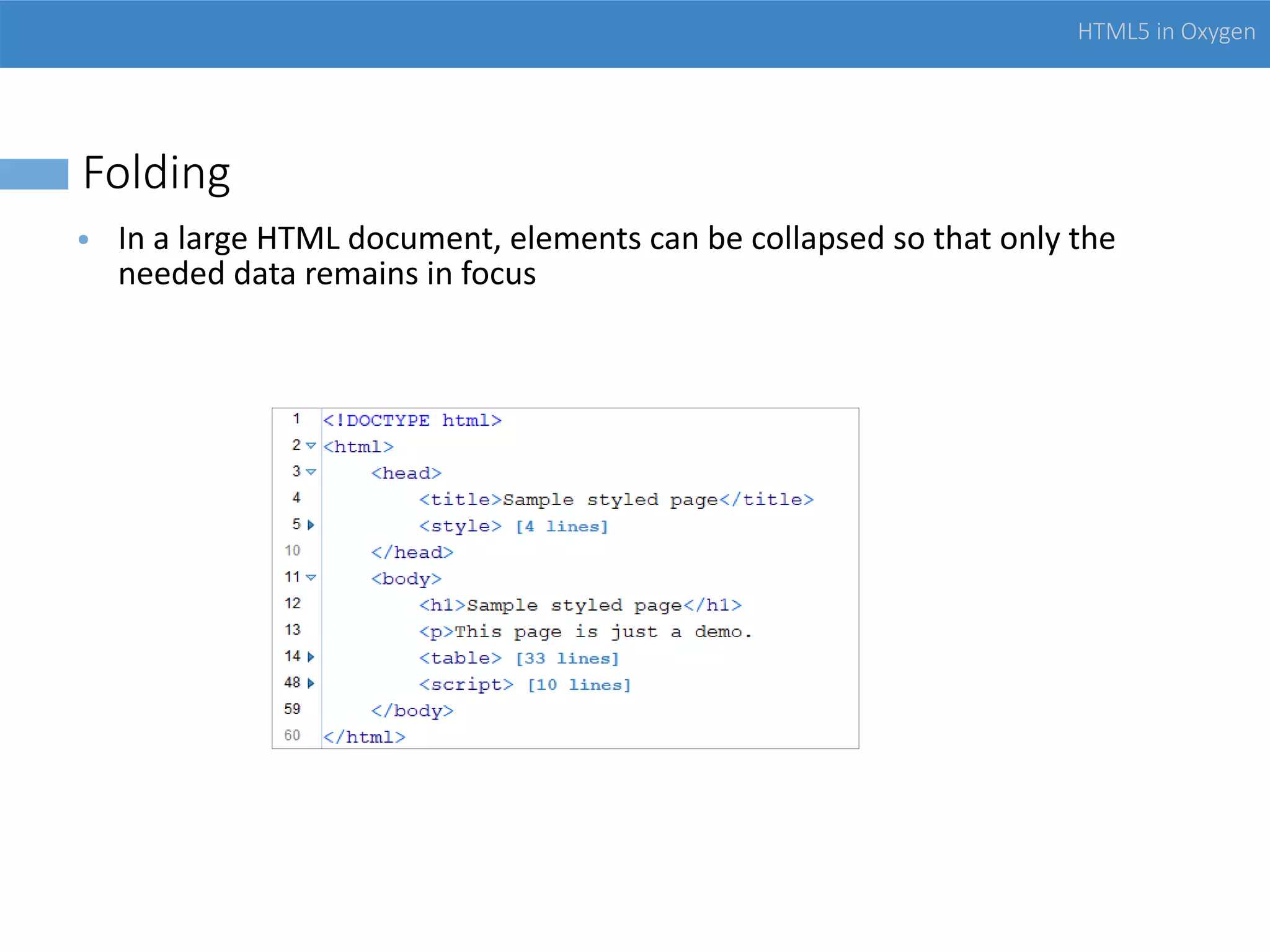Collapse the head element fold on line 3
1270x952 pixels.
pyautogui.click(x=311, y=472)
